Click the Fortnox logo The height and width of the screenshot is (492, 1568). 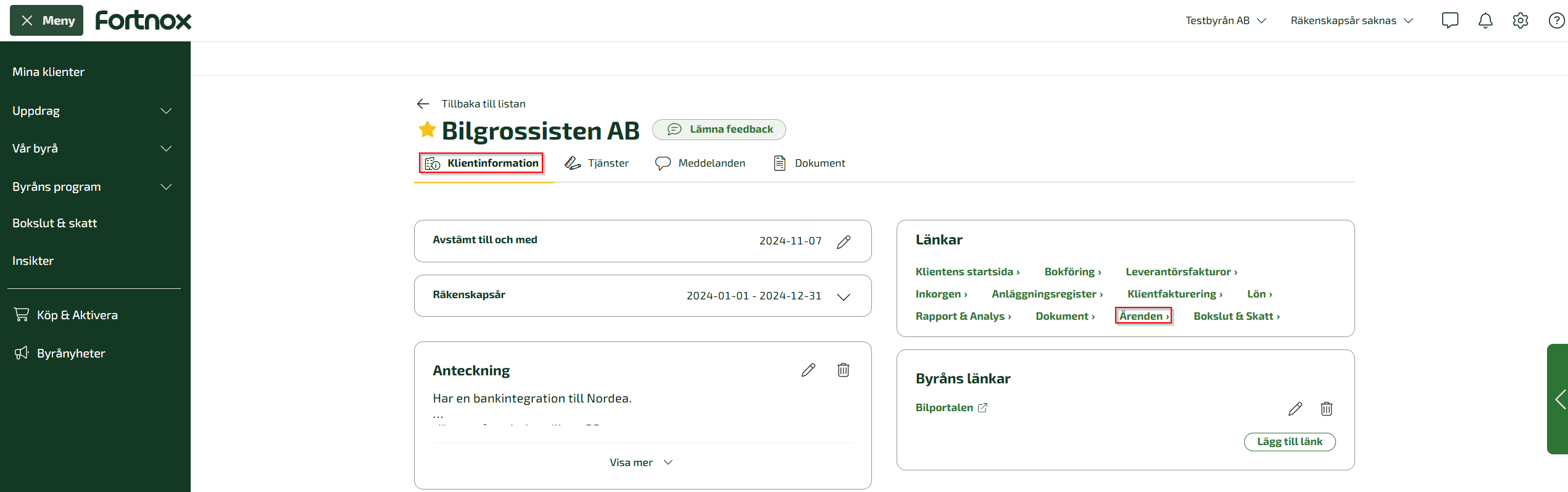(143, 20)
